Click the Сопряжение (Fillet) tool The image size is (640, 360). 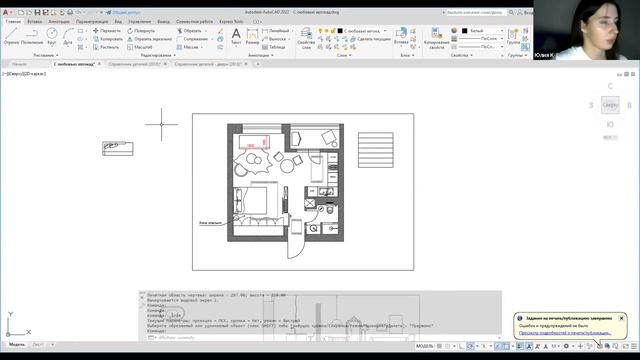click(192, 39)
